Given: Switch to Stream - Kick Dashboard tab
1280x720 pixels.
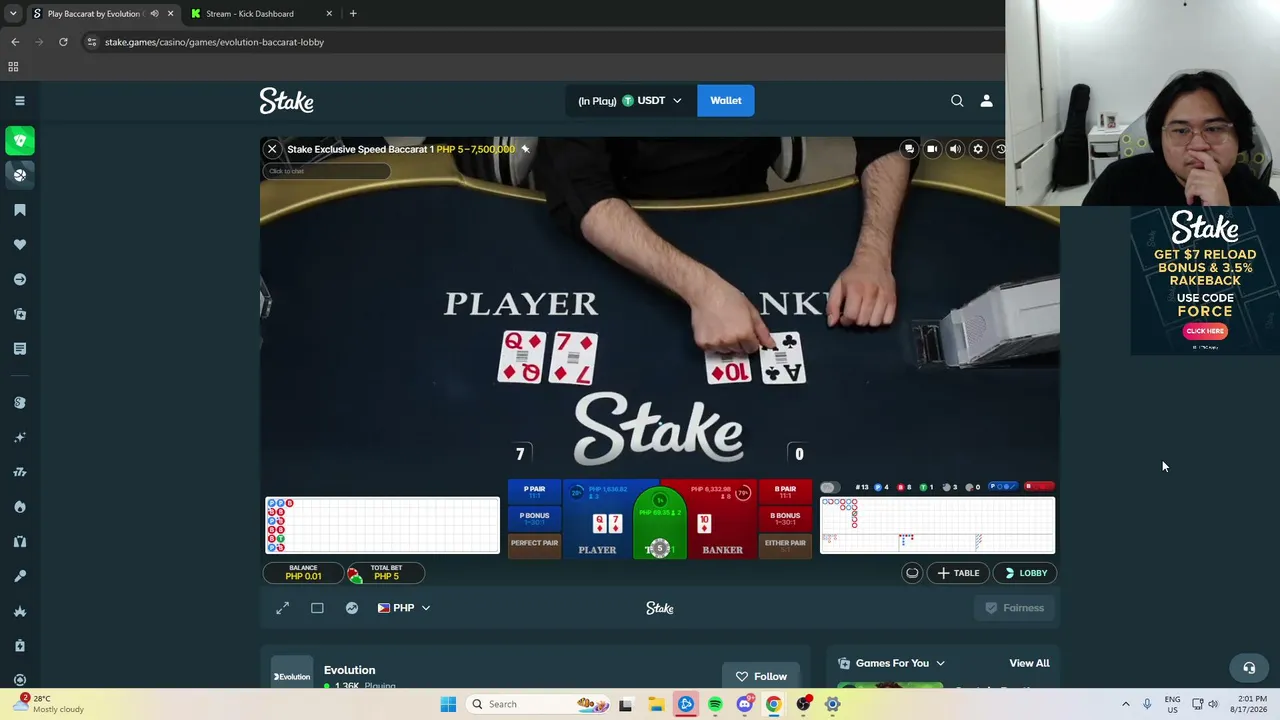Looking at the screenshot, I should 260,14.
